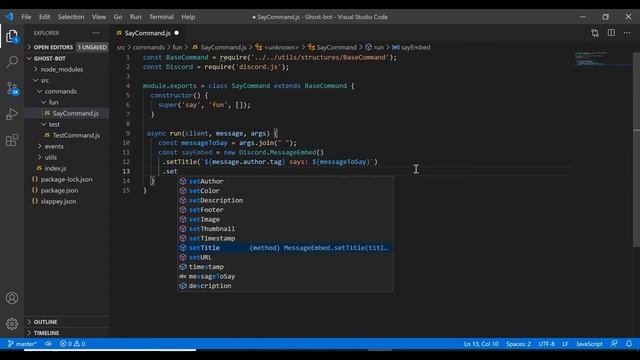Expand the utils folder
This screenshot has width=640, height=360.
tap(67, 157)
